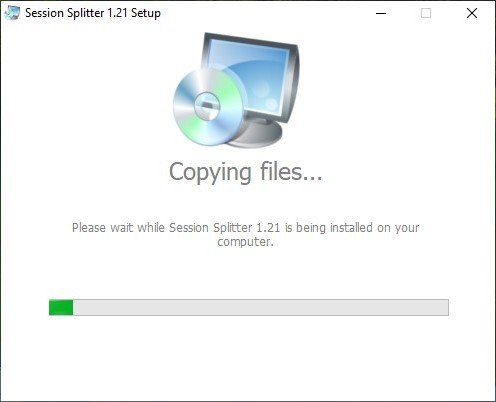Click the "Copying files..." heading
Viewport: 496px width, 402px height.
point(246,172)
